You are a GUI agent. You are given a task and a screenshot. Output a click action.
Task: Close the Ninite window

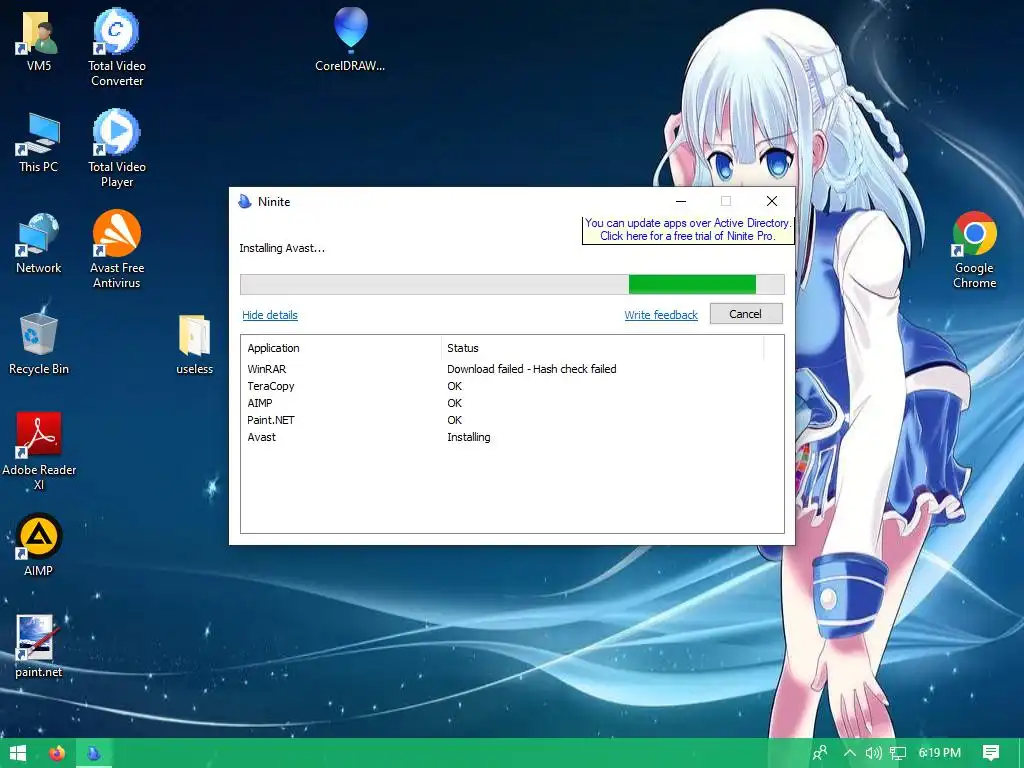(772, 201)
